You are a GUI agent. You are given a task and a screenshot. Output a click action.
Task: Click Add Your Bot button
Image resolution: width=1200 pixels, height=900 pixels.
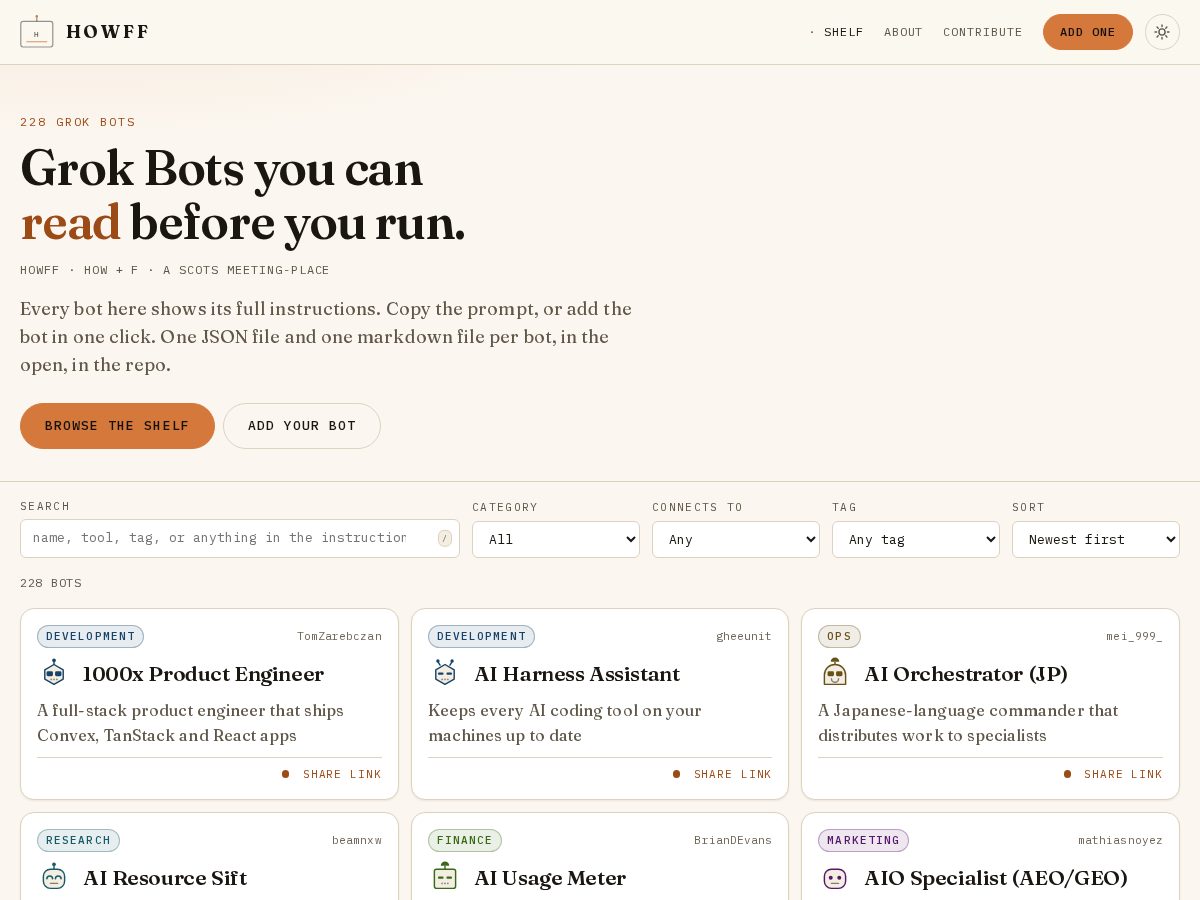[x=302, y=426]
